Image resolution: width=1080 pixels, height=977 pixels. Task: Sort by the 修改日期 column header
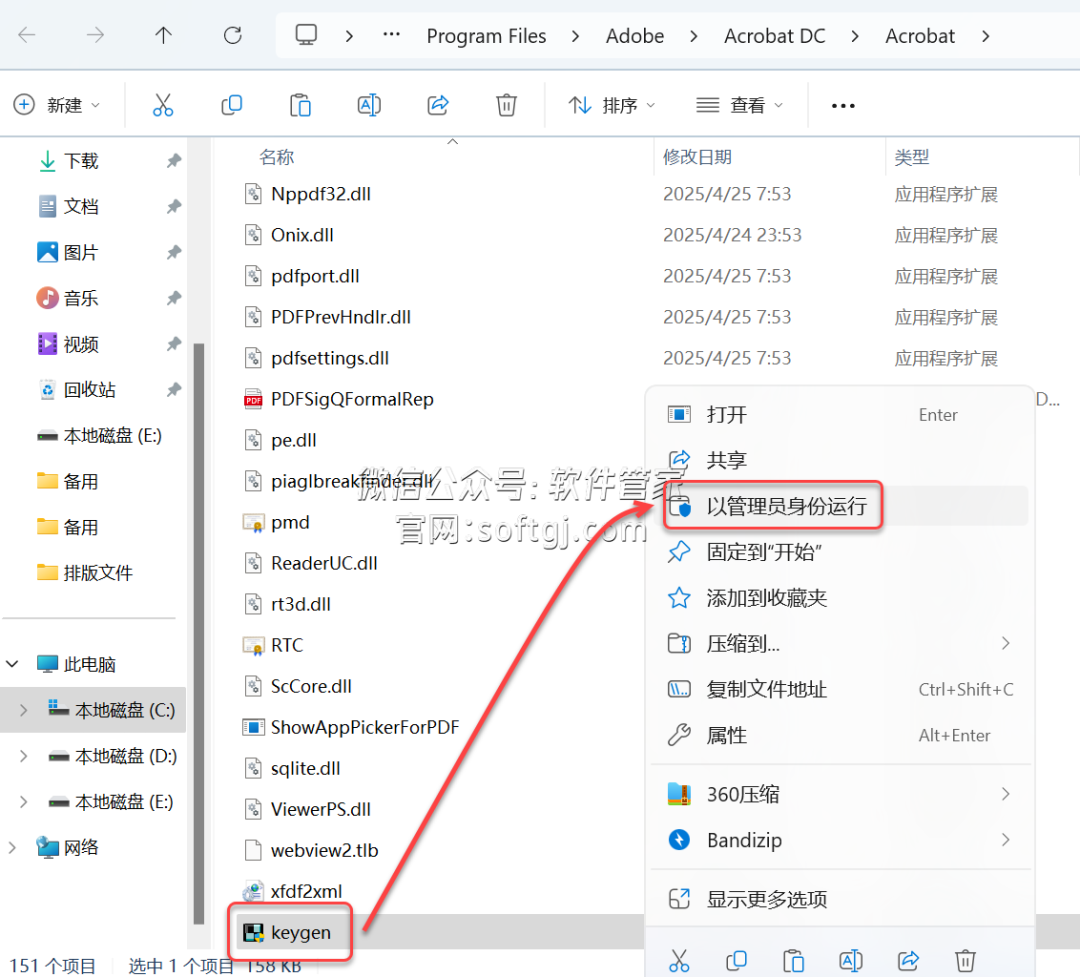point(697,157)
